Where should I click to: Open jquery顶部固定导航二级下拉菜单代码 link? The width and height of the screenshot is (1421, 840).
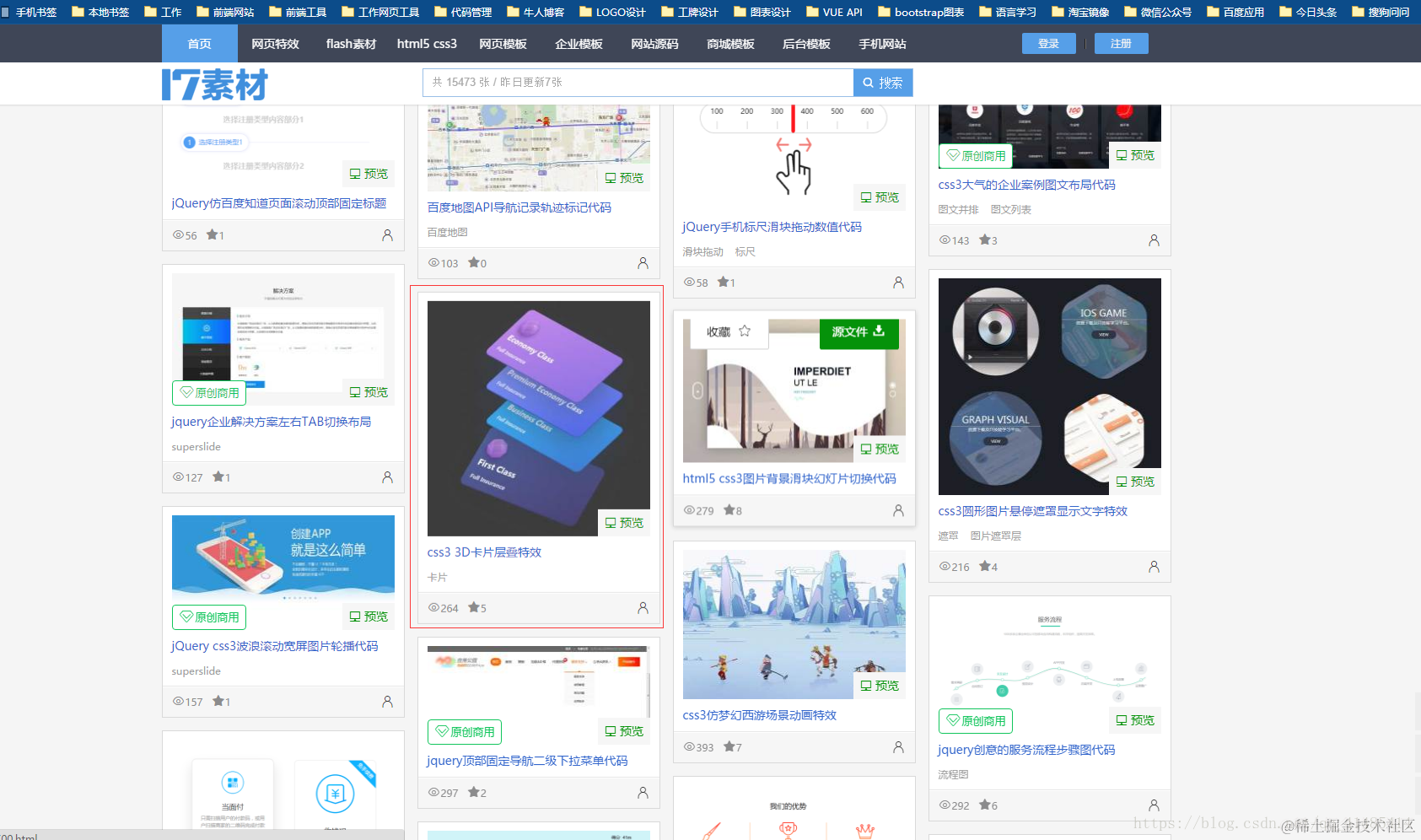click(527, 761)
